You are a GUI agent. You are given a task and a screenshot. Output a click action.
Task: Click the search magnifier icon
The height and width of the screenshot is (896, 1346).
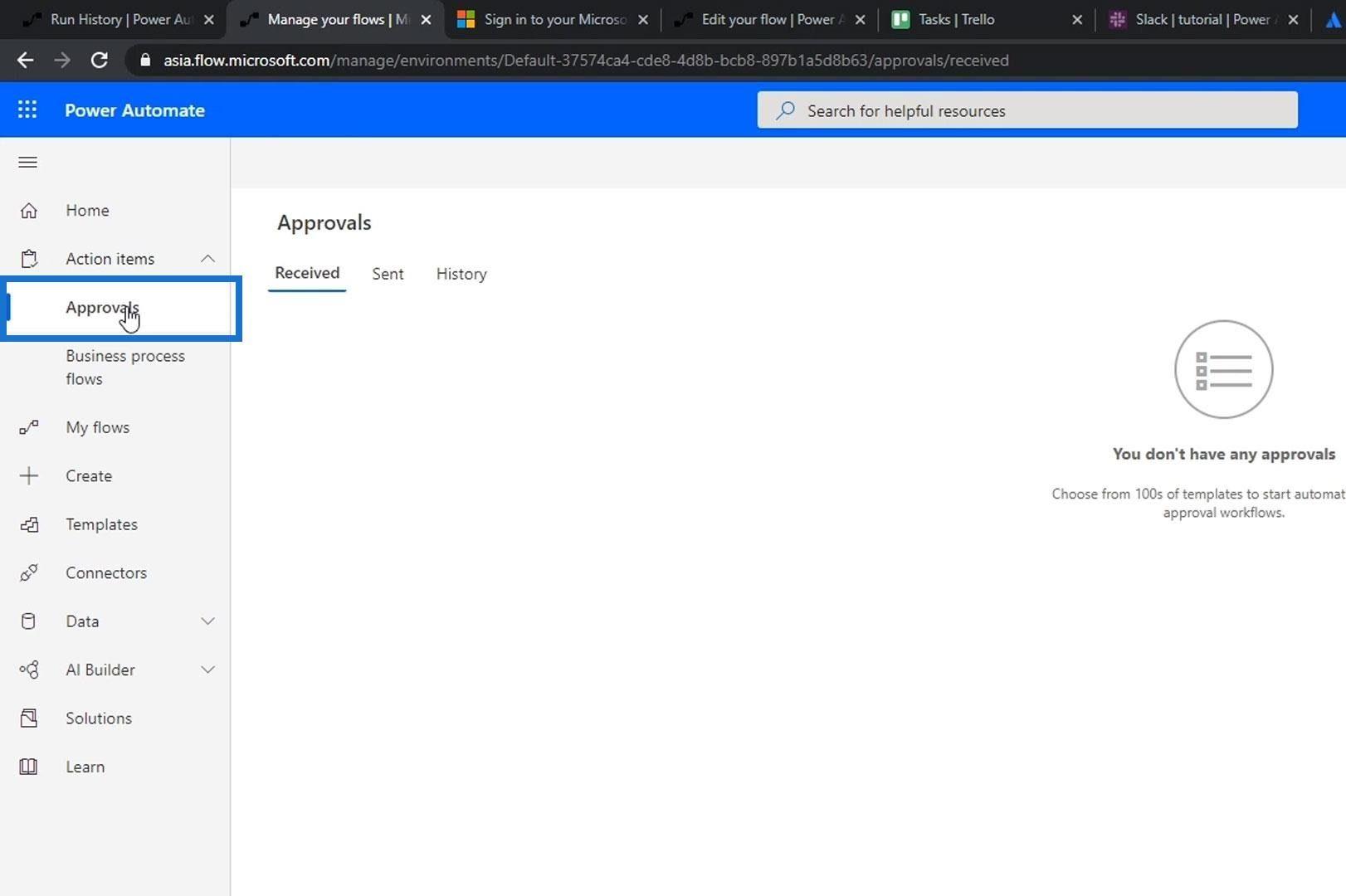[x=785, y=110]
